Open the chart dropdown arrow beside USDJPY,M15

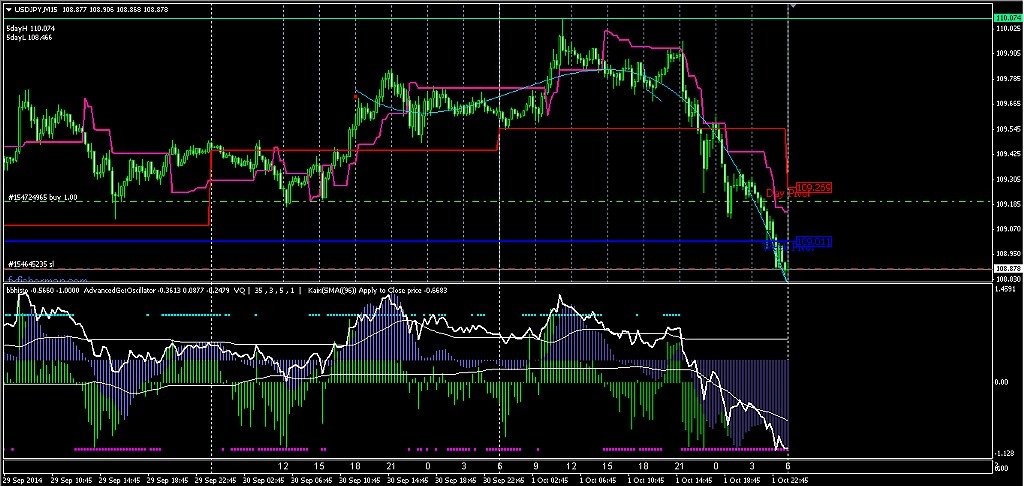coord(8,8)
